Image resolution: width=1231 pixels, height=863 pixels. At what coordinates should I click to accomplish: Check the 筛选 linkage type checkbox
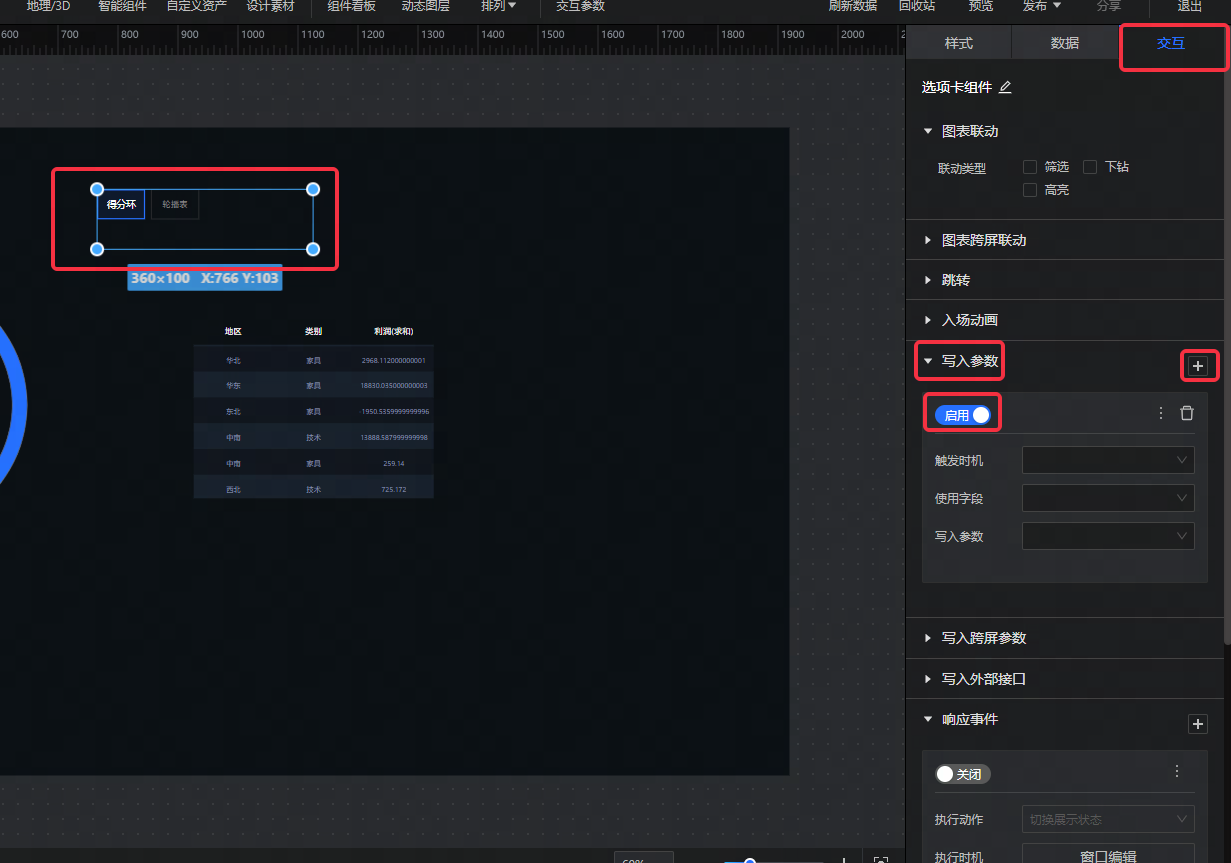coord(1030,167)
